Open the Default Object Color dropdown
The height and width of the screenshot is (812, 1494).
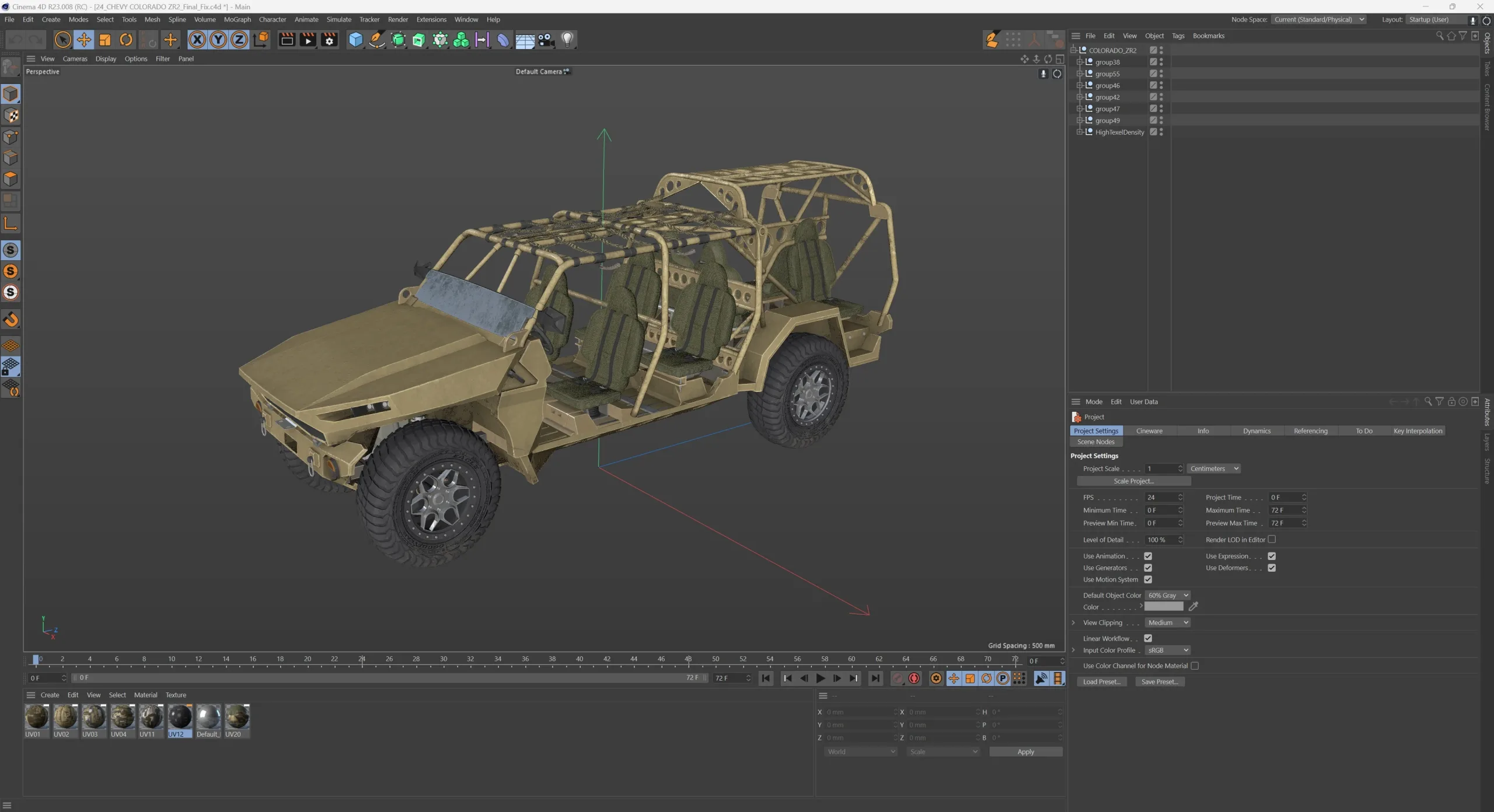click(x=1167, y=595)
